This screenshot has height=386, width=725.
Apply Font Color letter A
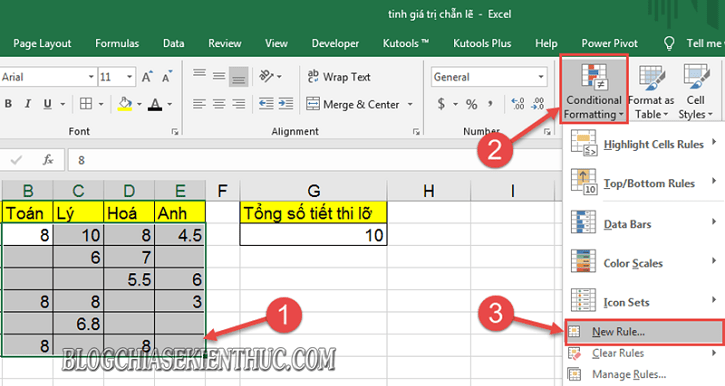155,104
